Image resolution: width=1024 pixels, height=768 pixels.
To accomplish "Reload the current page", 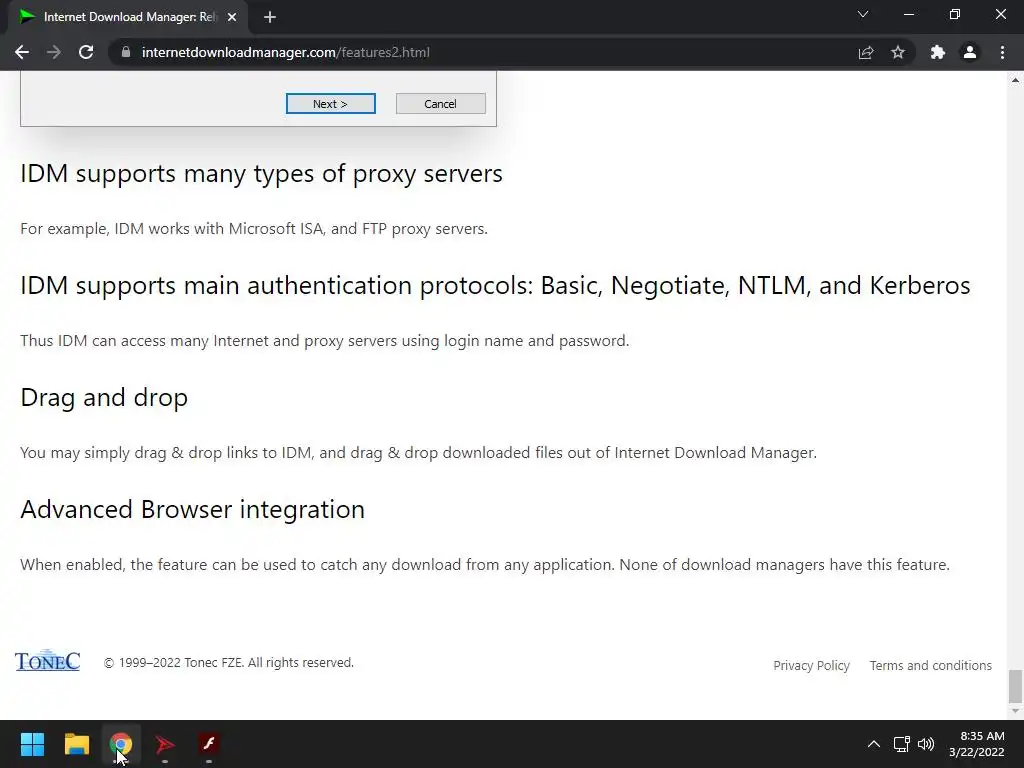I will tap(86, 52).
